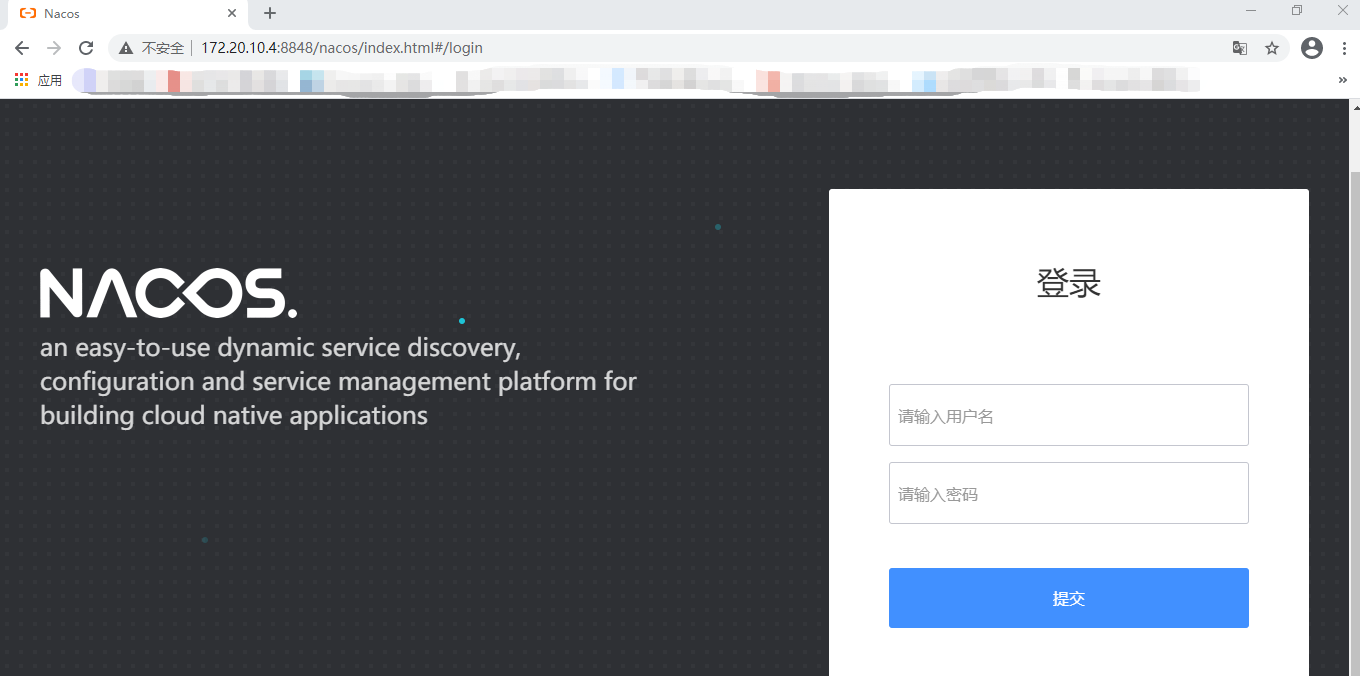The height and width of the screenshot is (676, 1360).
Task: Bookmark this page with the star
Action: (1272, 48)
